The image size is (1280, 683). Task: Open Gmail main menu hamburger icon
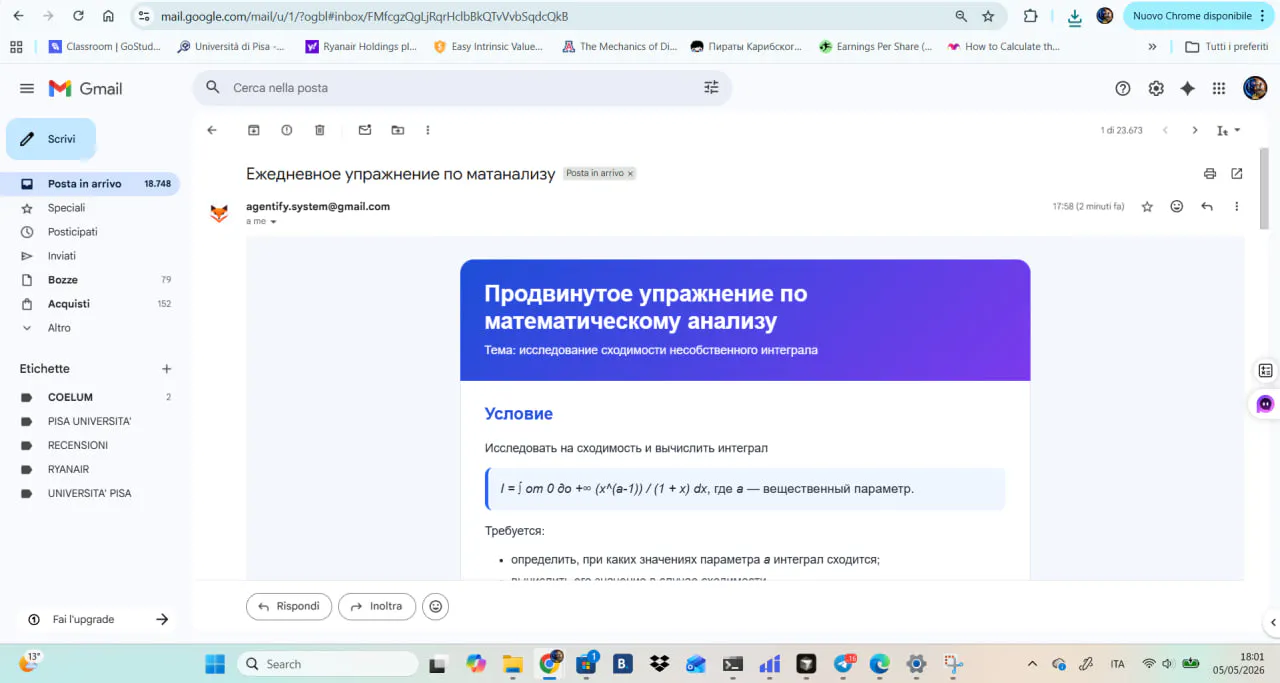(x=27, y=88)
